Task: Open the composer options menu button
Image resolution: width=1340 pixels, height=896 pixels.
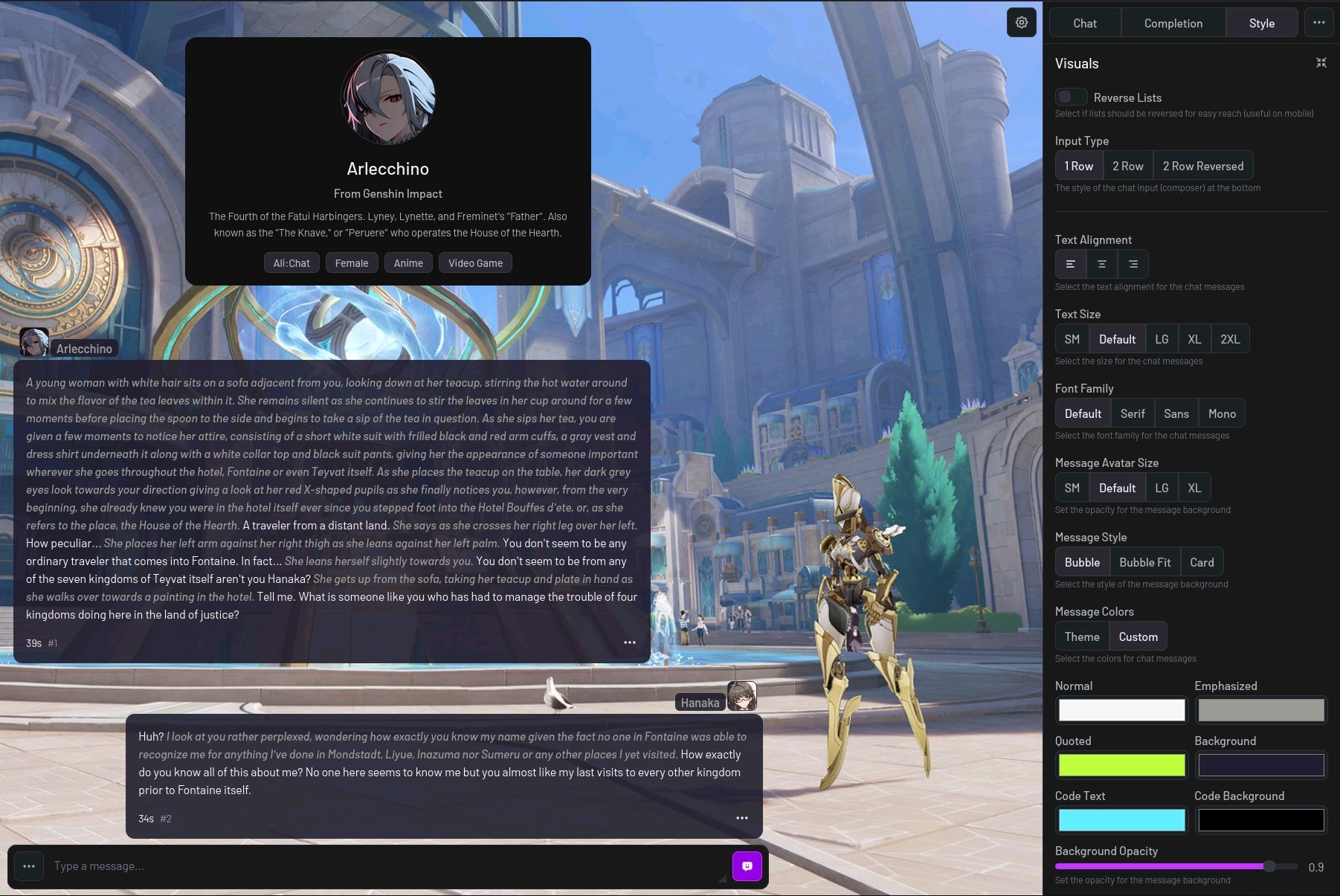Action: tap(29, 866)
